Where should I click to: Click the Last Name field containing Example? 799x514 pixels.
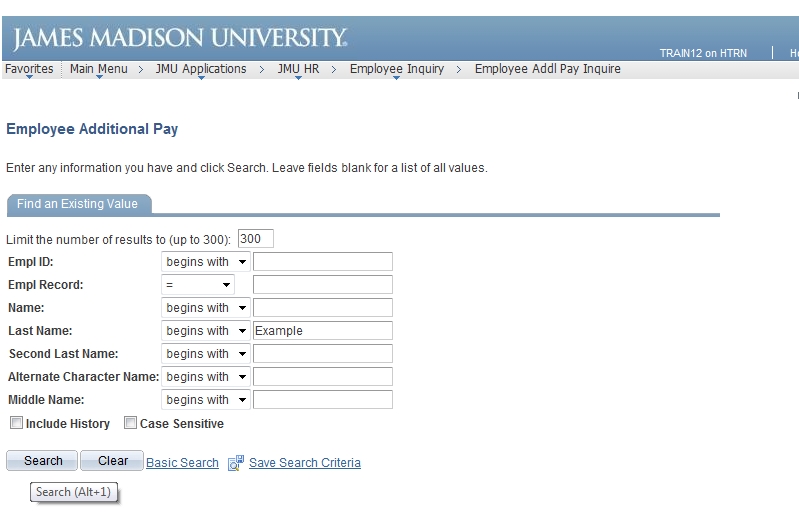point(323,331)
